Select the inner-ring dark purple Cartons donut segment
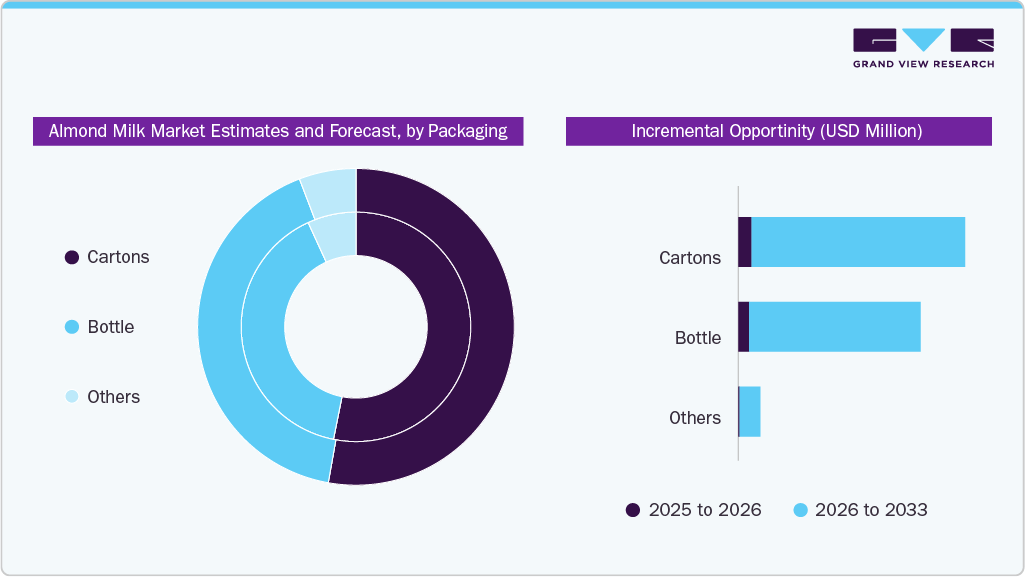The width and height of the screenshot is (1025, 577). point(448,327)
